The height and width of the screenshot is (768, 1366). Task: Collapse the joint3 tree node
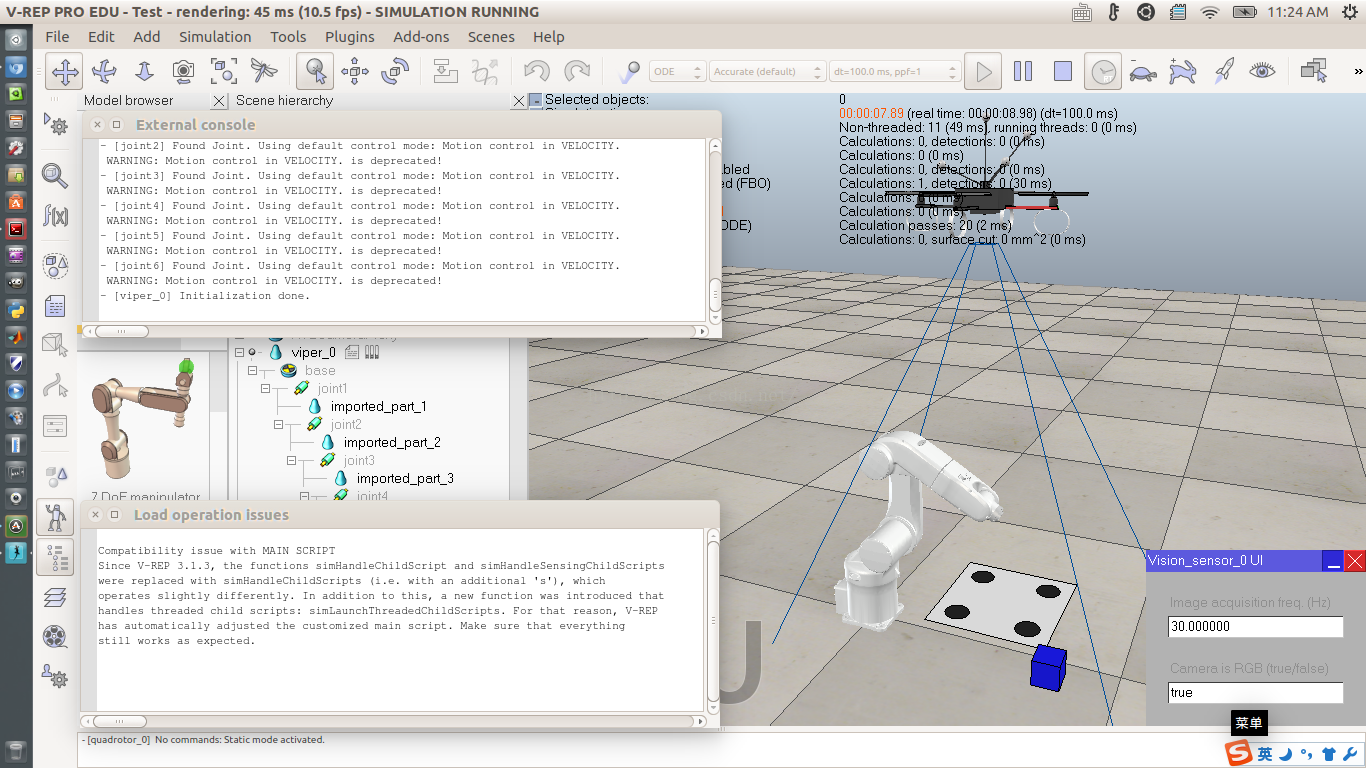(292, 460)
